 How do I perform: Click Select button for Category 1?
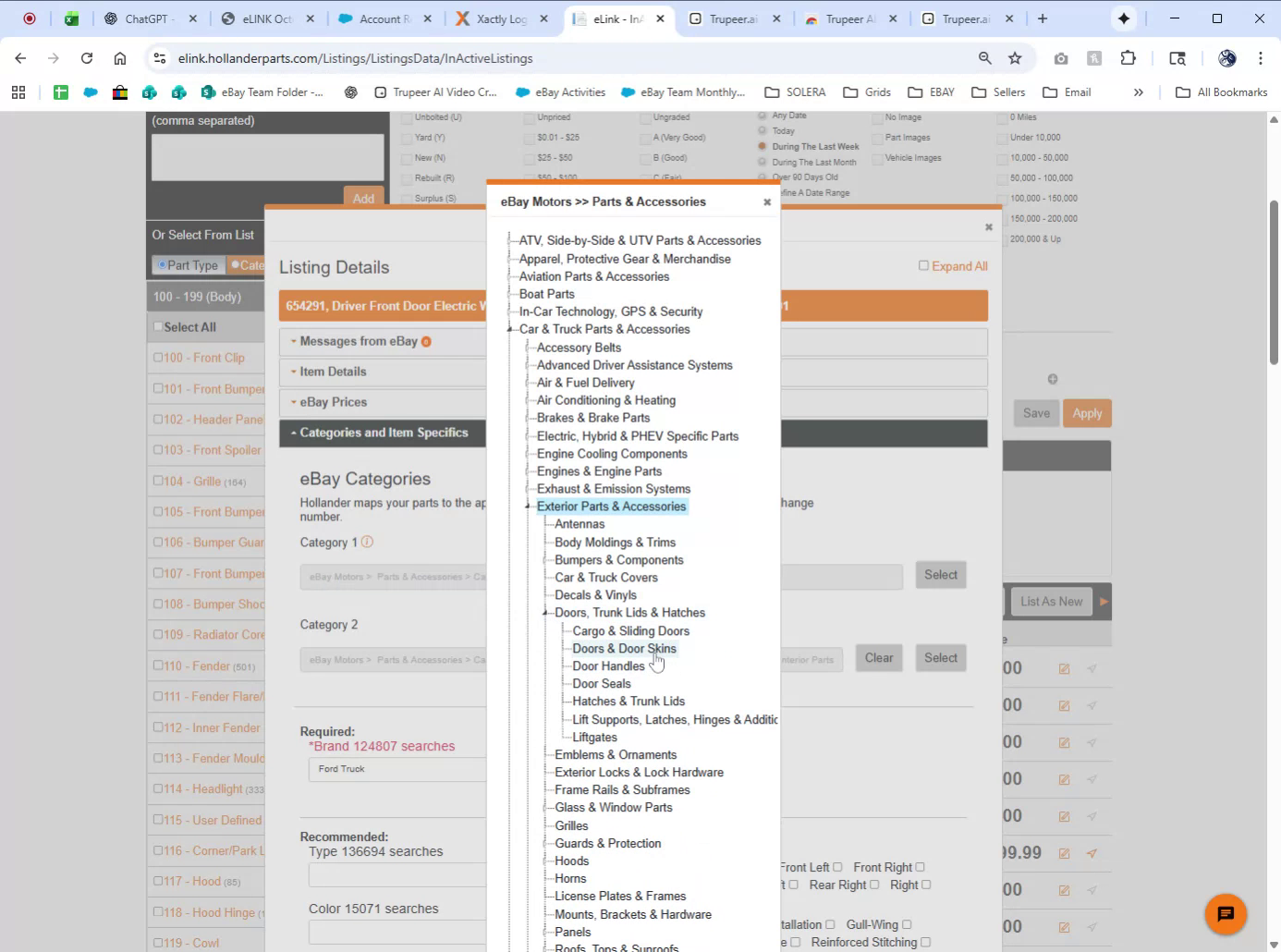click(x=941, y=575)
